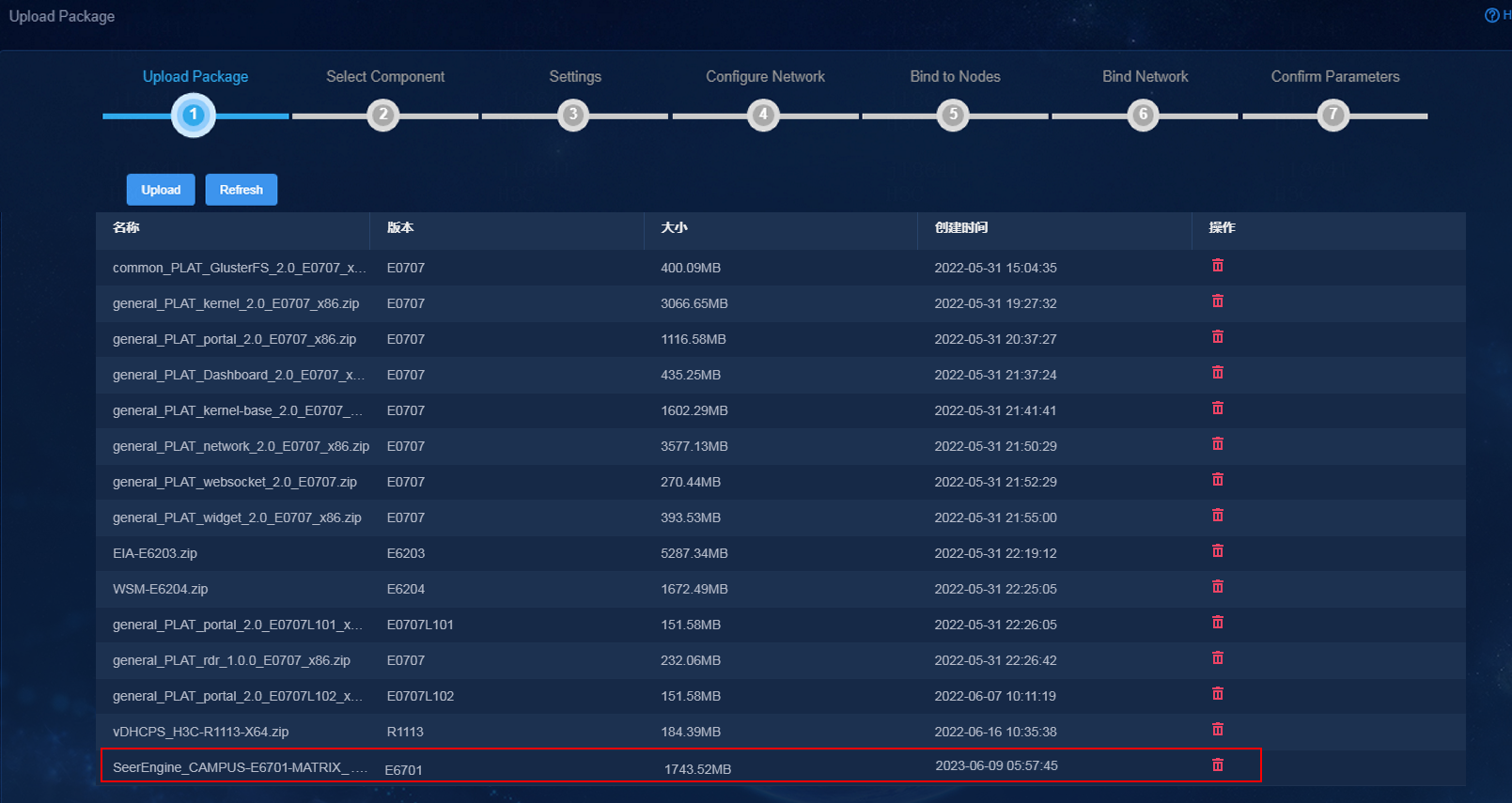Click the step 1 circle marker

click(194, 116)
